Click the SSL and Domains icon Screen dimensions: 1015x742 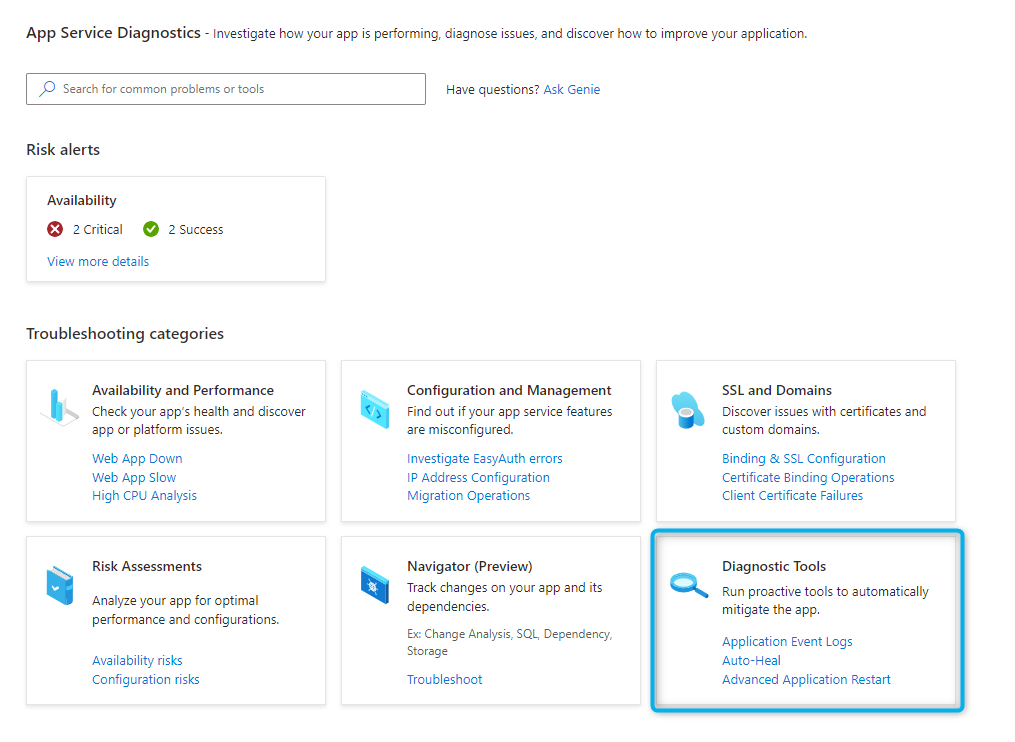point(688,408)
